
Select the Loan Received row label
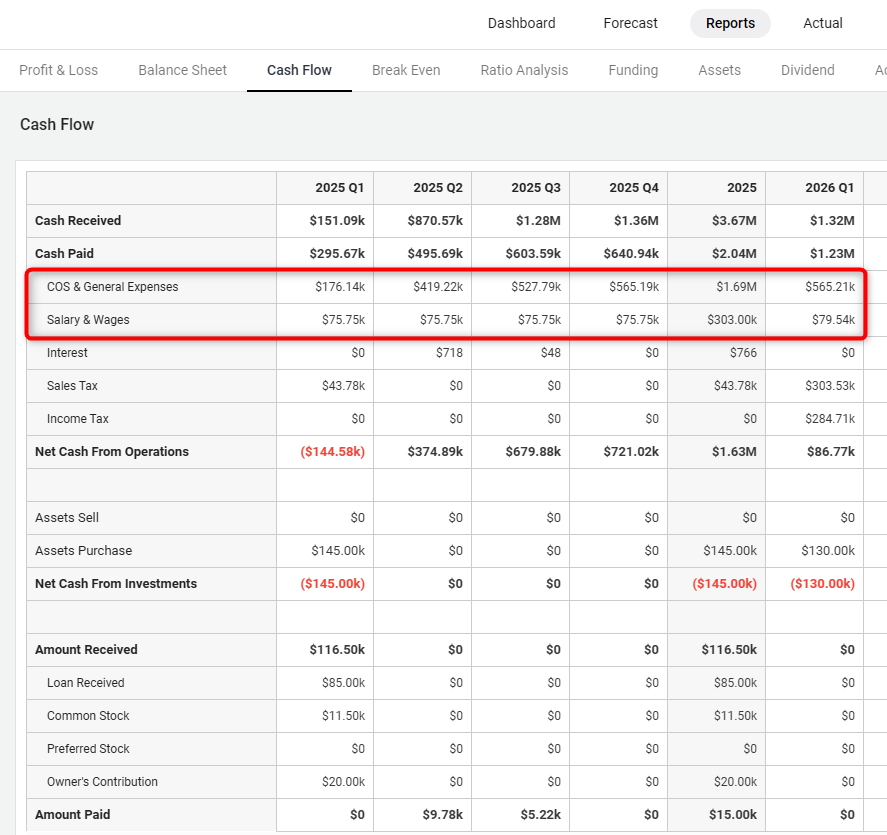(85, 683)
